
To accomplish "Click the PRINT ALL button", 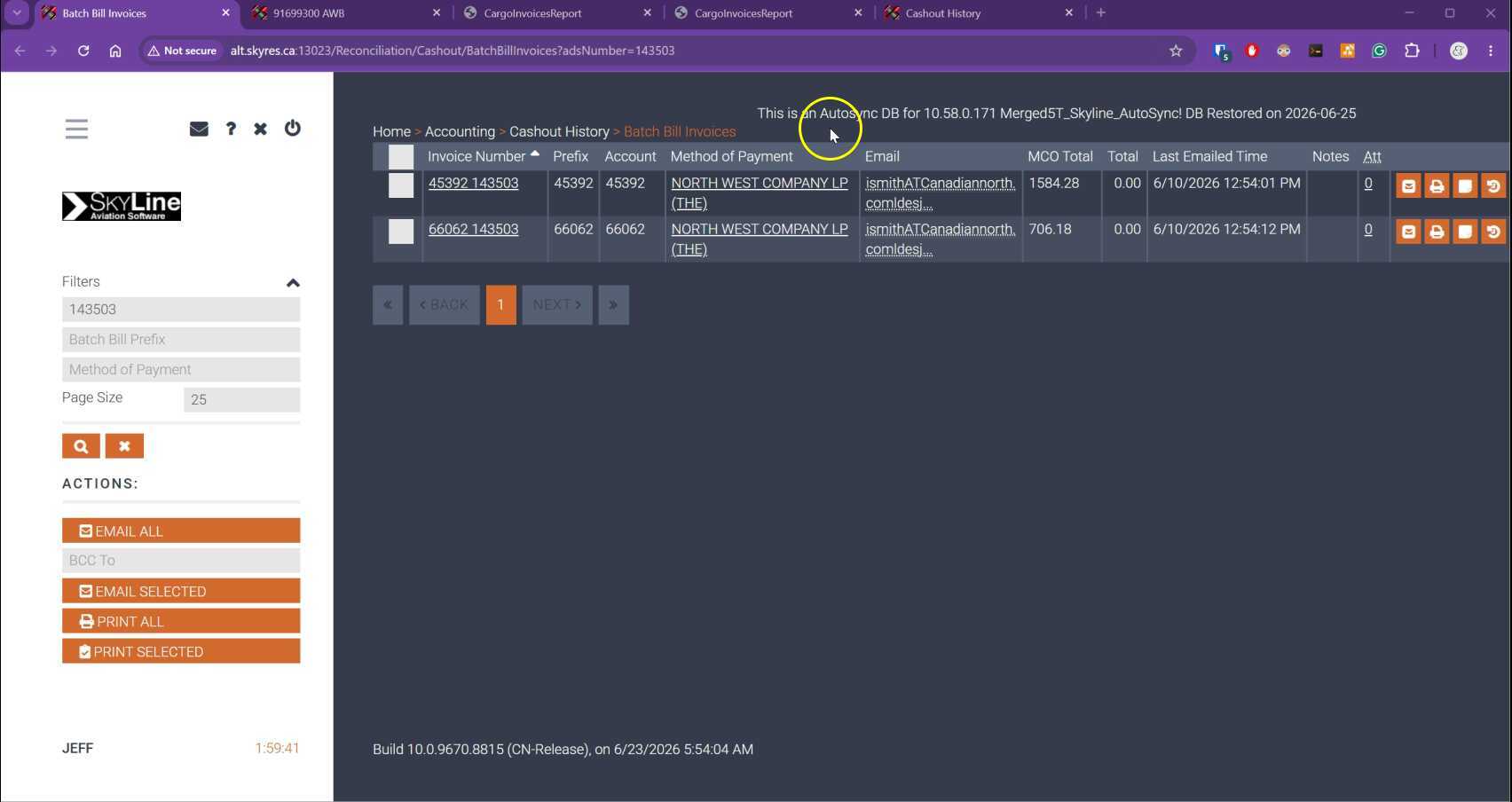I will tap(181, 621).
